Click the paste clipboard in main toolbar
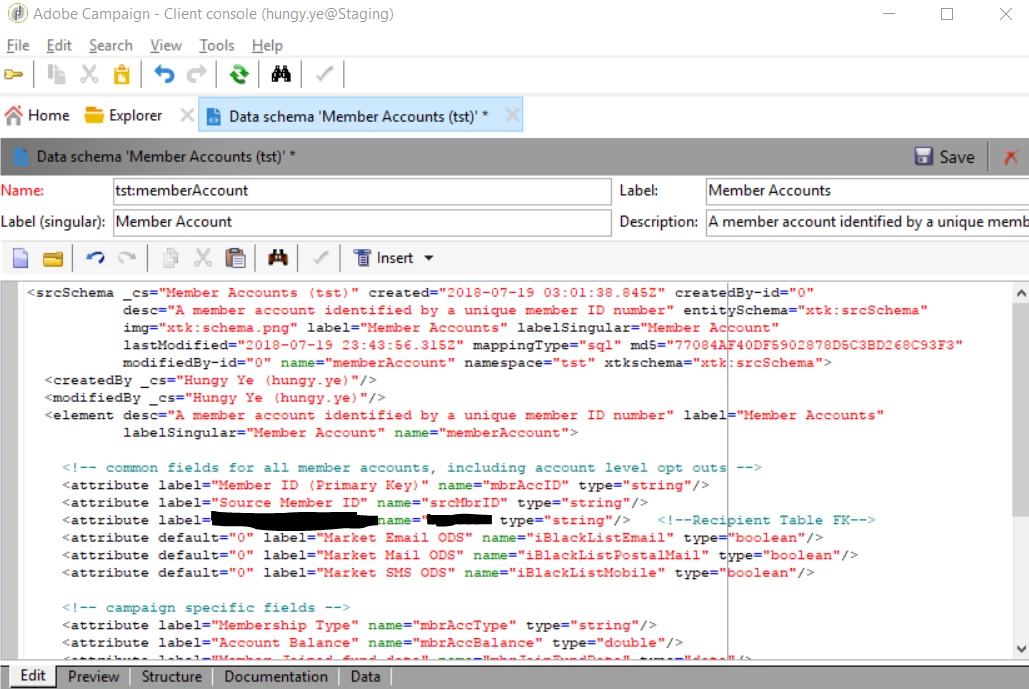1029x689 pixels. pyautogui.click(x=121, y=74)
